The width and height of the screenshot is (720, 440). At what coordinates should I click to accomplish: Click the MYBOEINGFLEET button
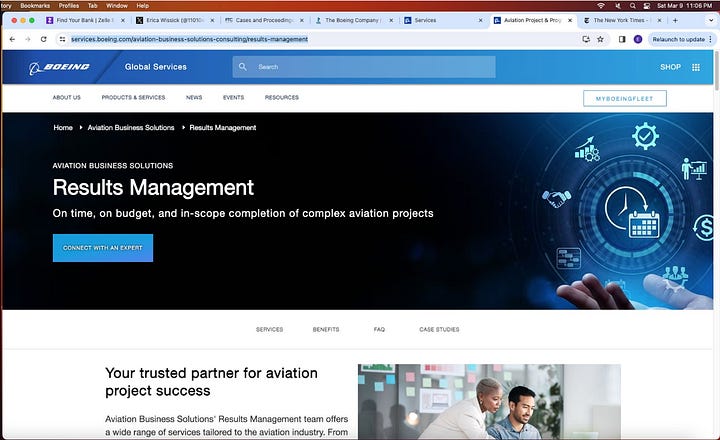point(624,98)
